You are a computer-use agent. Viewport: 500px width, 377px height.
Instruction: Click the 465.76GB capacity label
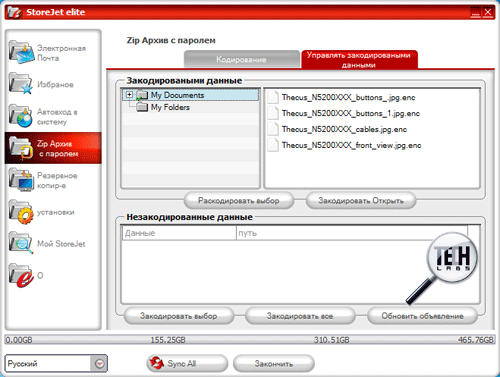[x=476, y=340]
